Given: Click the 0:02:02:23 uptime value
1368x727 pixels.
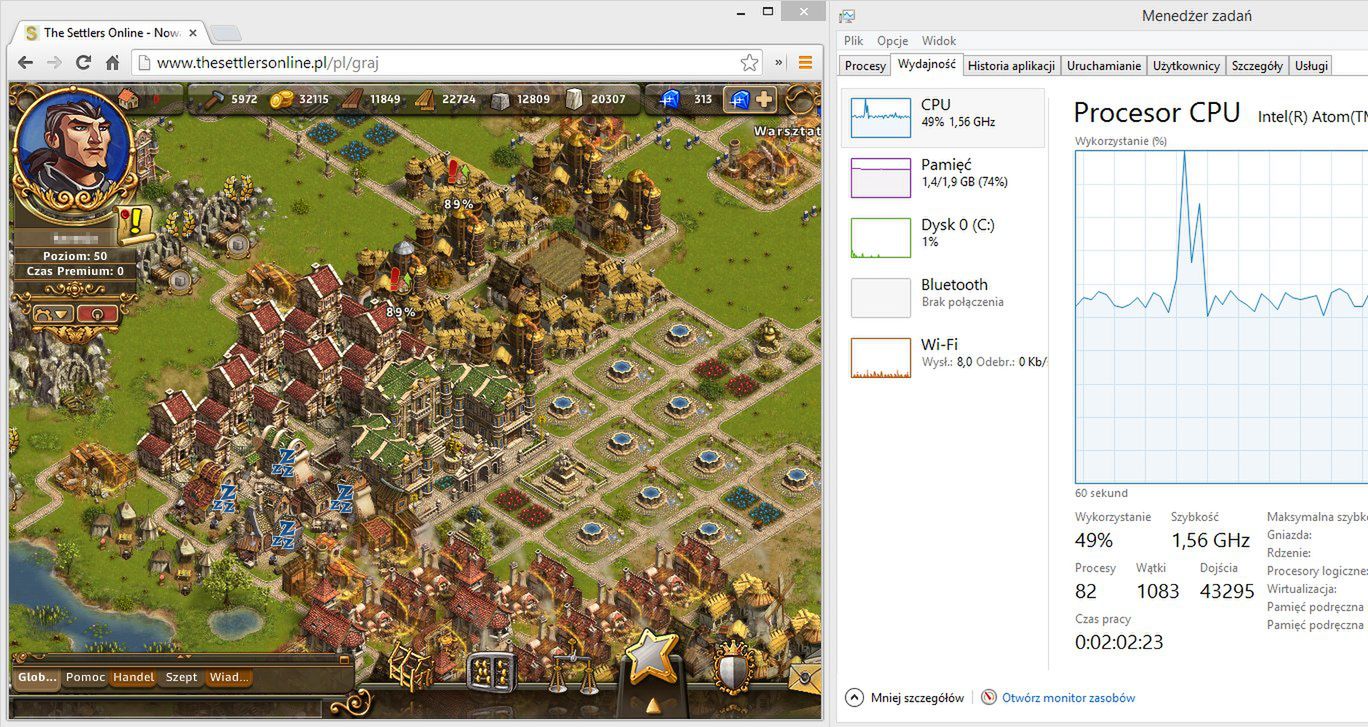Looking at the screenshot, I should point(1119,642).
